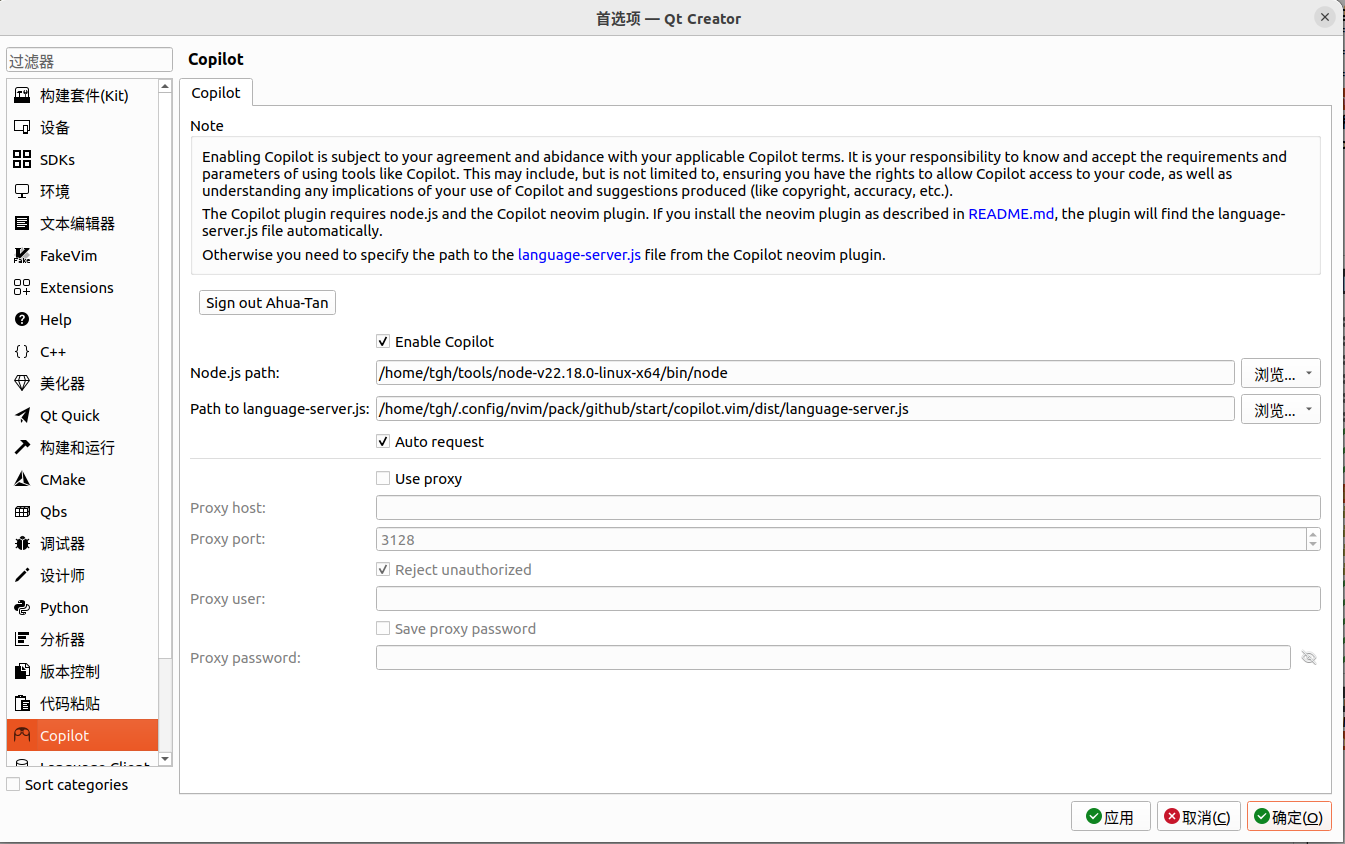Click the 确定(O) OK button
The image size is (1345, 844).
1290,817
